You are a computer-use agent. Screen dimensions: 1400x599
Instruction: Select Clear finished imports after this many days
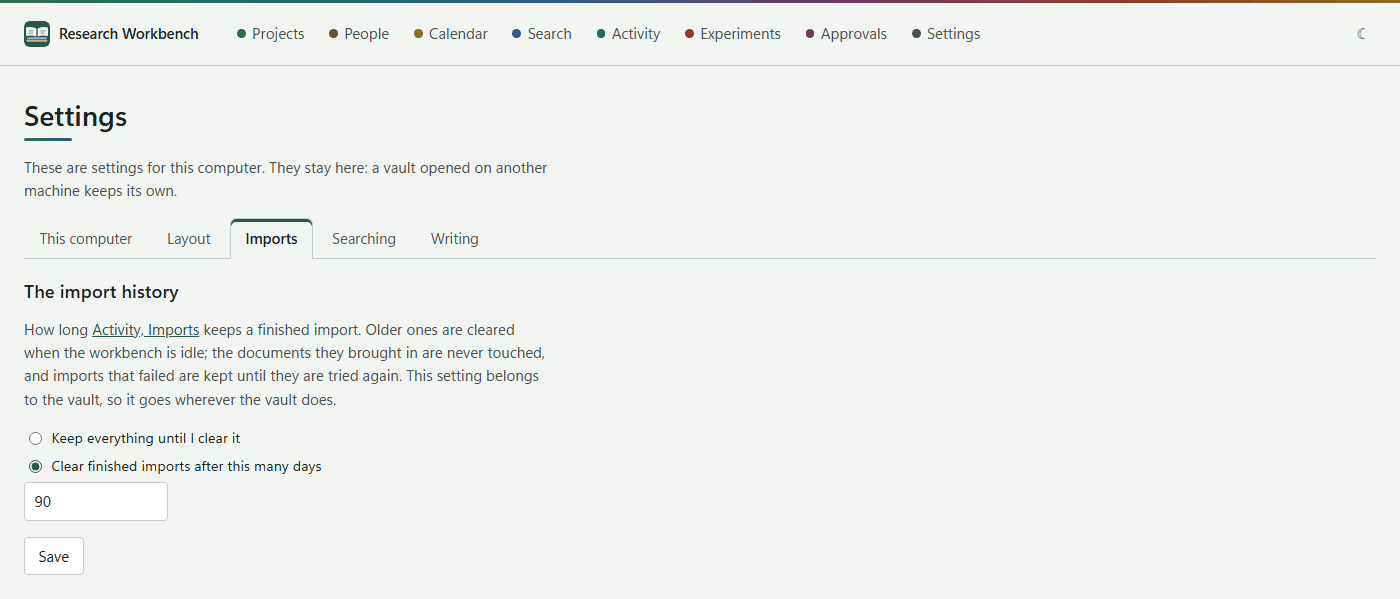click(x=36, y=466)
